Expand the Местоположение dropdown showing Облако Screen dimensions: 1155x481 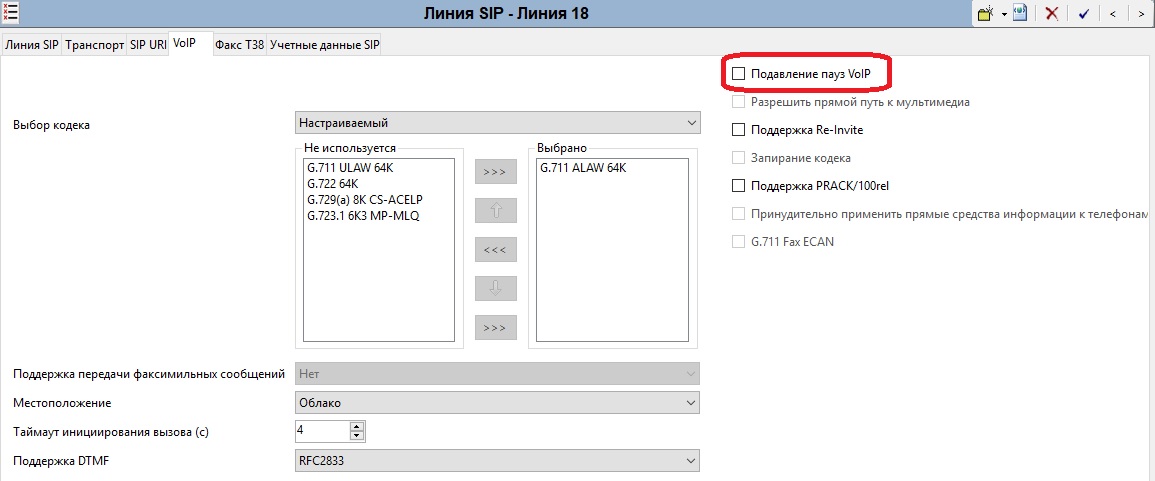tap(497, 402)
